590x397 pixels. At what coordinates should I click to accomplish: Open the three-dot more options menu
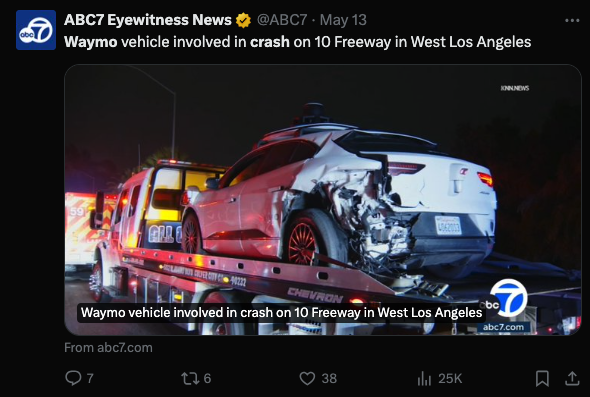tap(572, 20)
